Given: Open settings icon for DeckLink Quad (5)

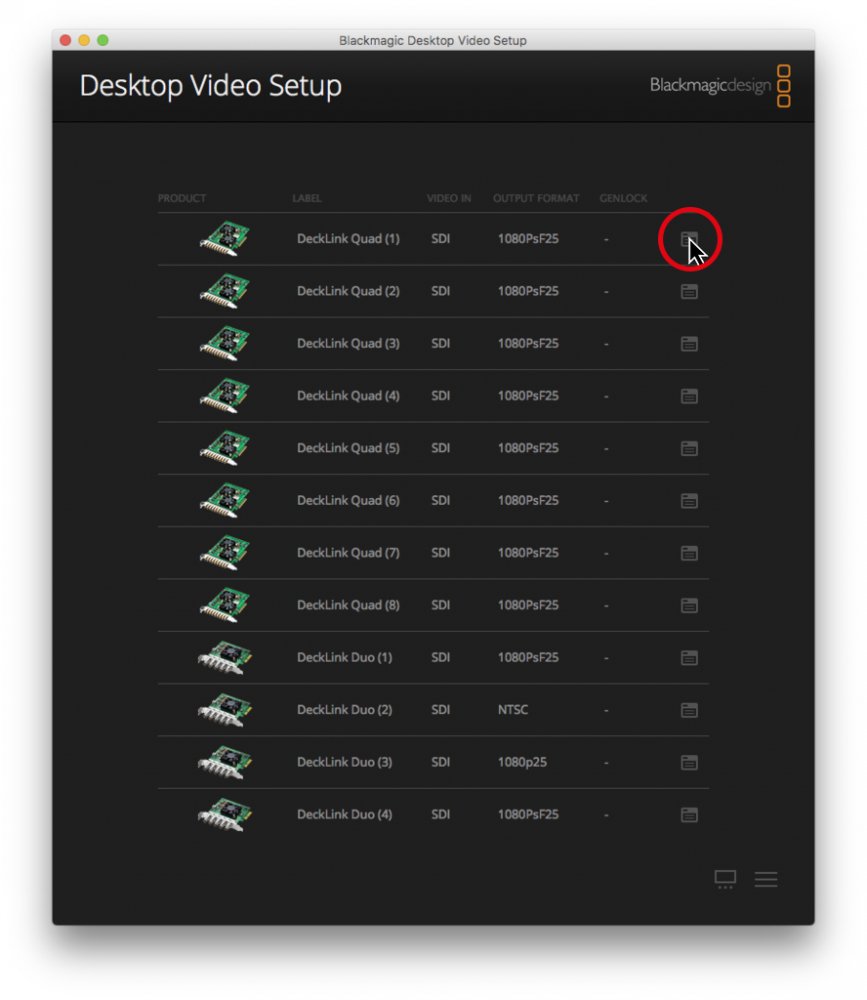Looking at the screenshot, I should (x=689, y=448).
